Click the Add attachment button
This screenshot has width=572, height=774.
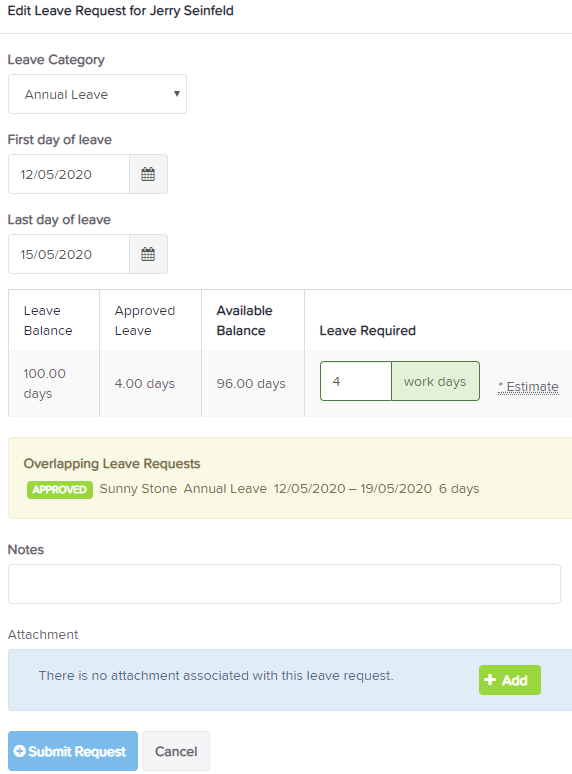[510, 680]
